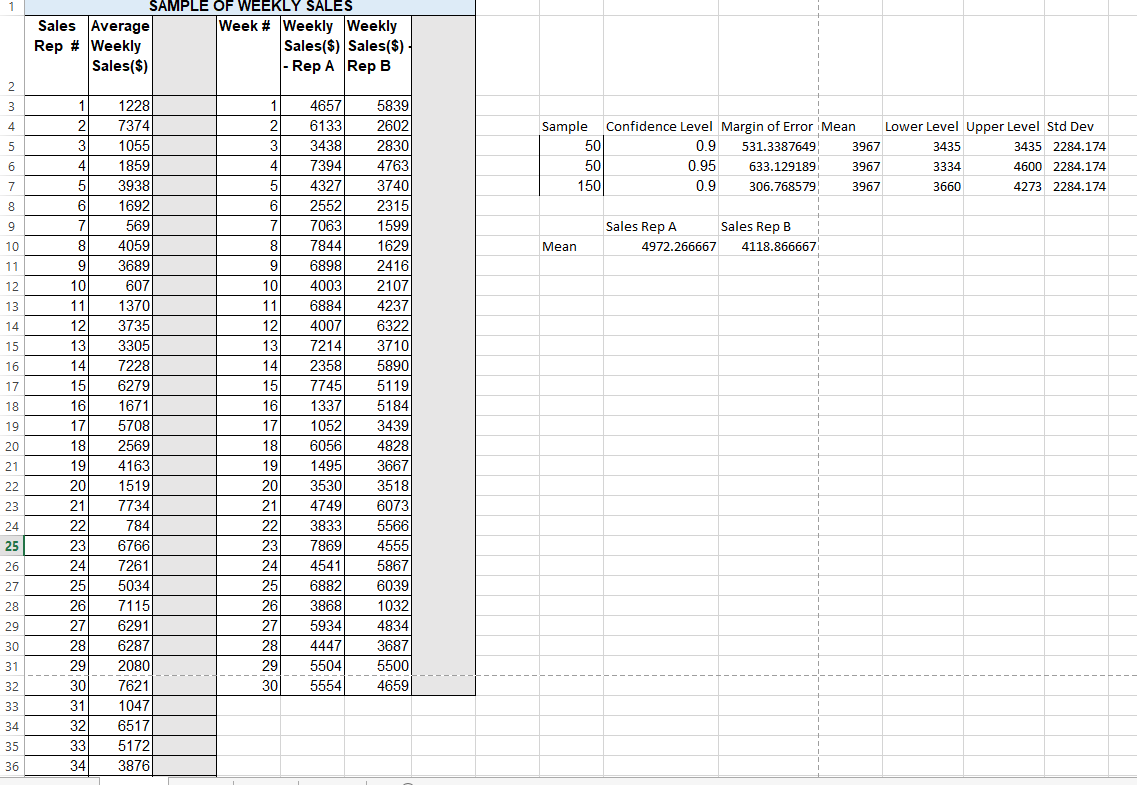Select Rep A weekly sales 4657
This screenshot has height=785, width=1137.
[313, 106]
